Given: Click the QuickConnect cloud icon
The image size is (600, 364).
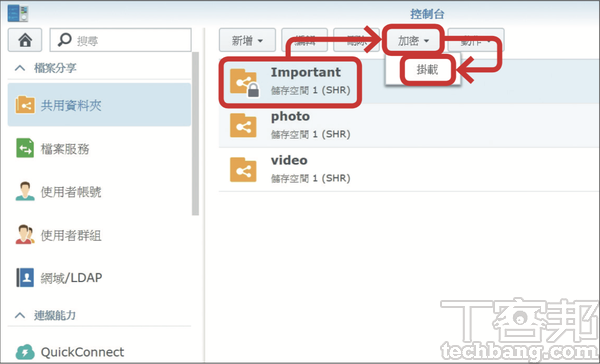Looking at the screenshot, I should (25, 352).
